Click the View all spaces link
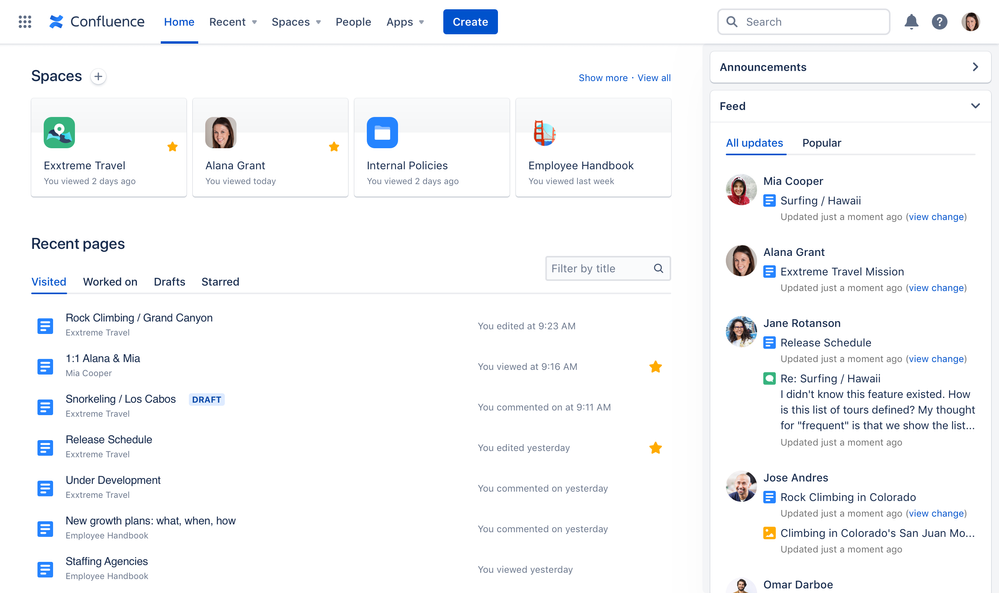This screenshot has height=593, width=999. [654, 78]
